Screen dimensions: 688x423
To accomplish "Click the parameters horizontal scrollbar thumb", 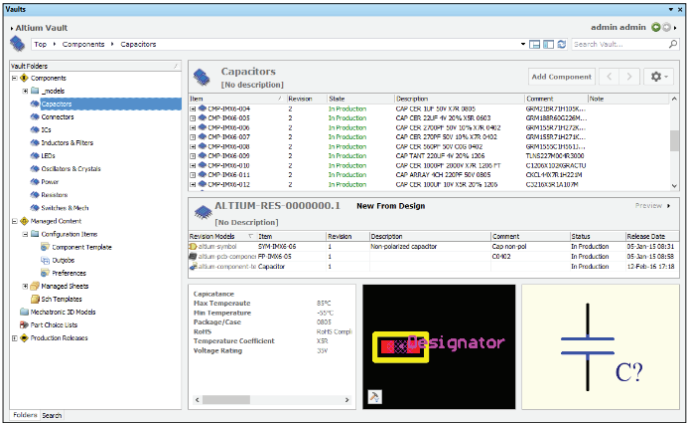I will point(226,400).
